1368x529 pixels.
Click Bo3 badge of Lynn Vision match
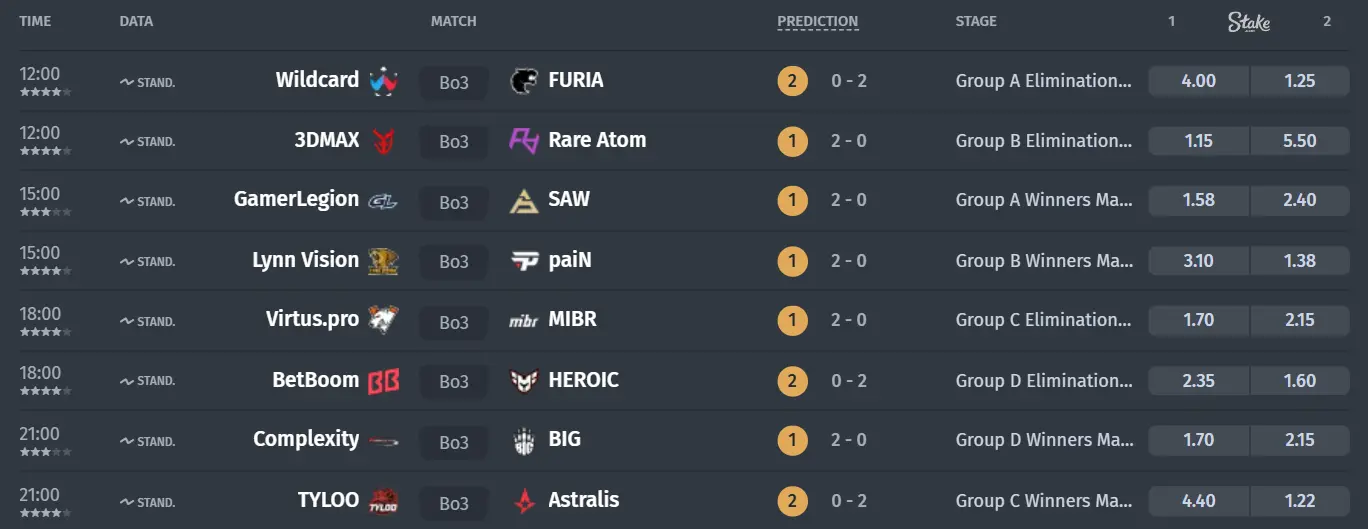[453, 261]
